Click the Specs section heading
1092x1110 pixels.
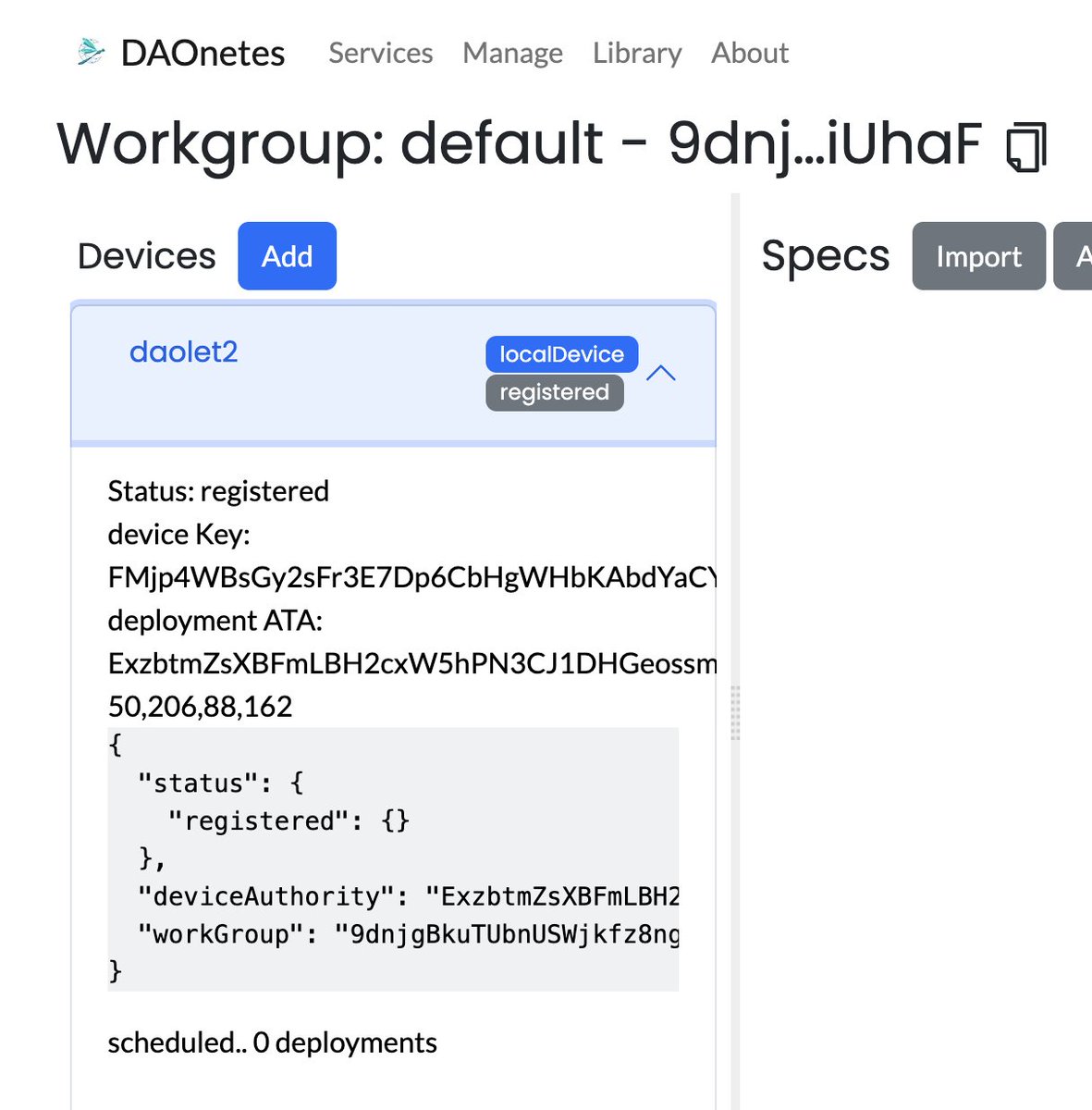(x=826, y=256)
